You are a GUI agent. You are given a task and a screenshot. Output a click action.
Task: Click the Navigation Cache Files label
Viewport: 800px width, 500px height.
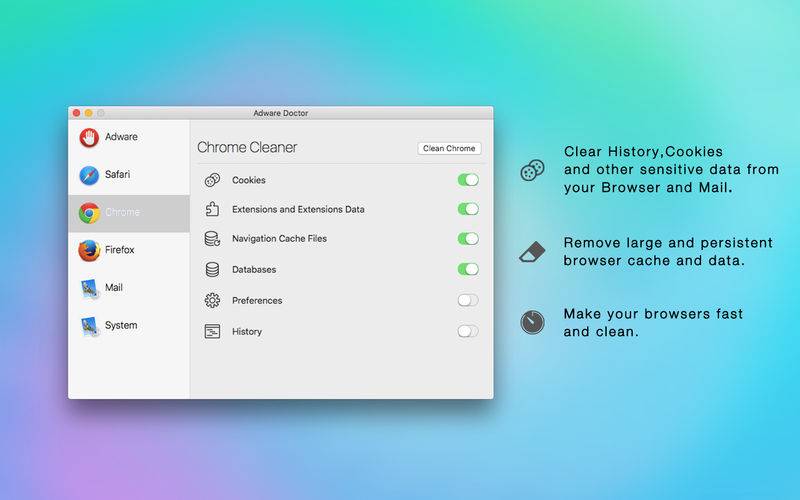pyautogui.click(x=280, y=239)
